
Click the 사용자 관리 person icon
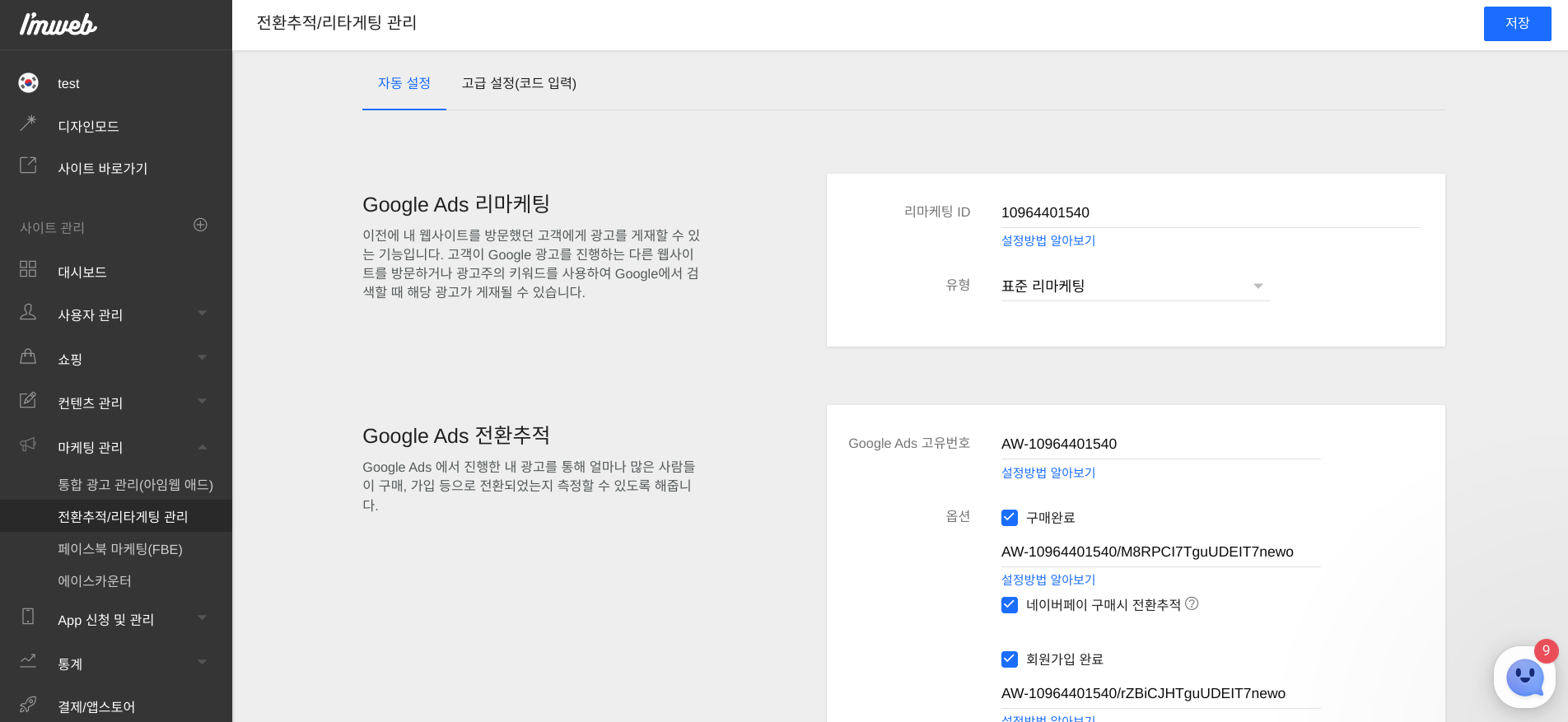coord(28,312)
